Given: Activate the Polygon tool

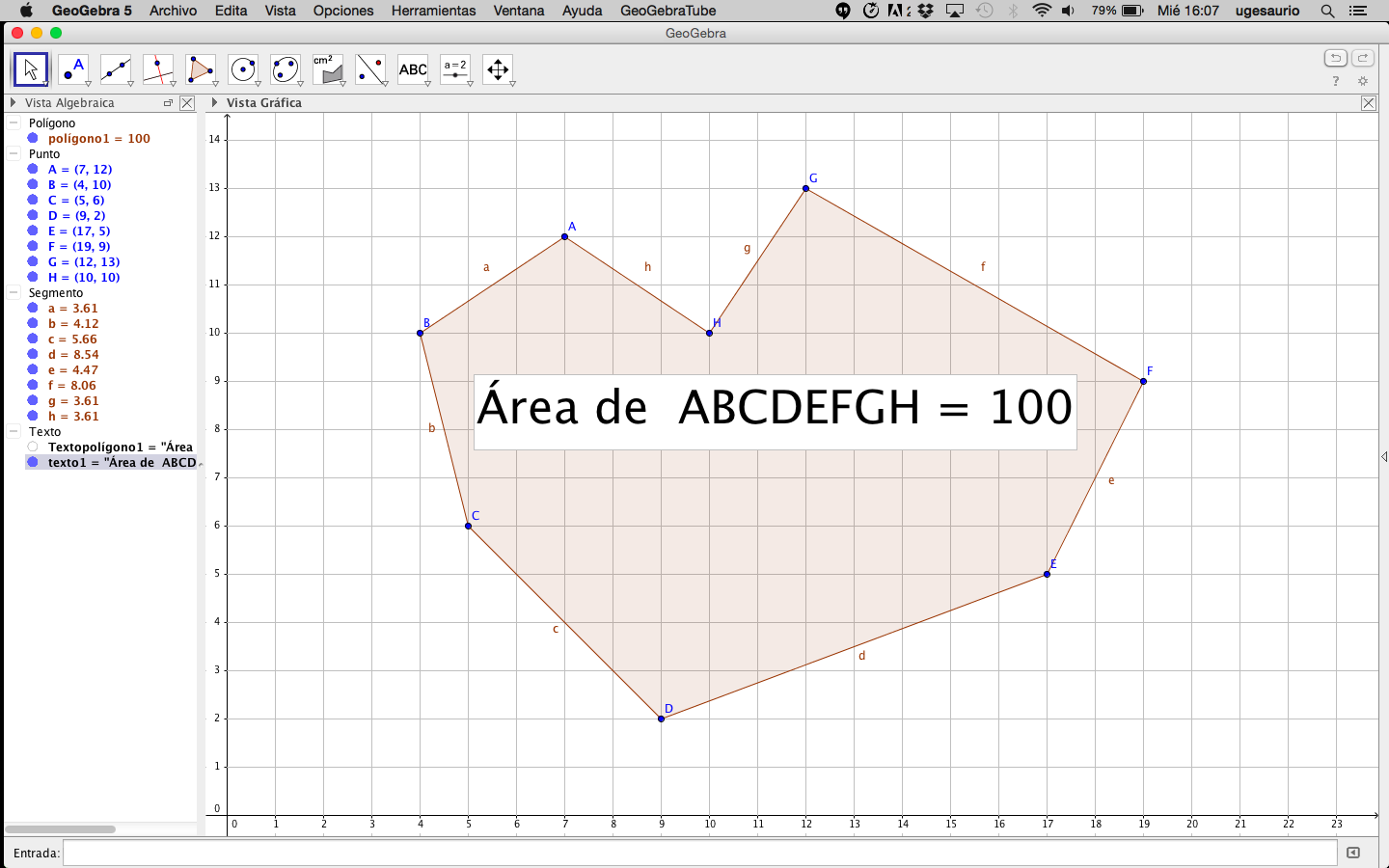Looking at the screenshot, I should (x=201, y=69).
